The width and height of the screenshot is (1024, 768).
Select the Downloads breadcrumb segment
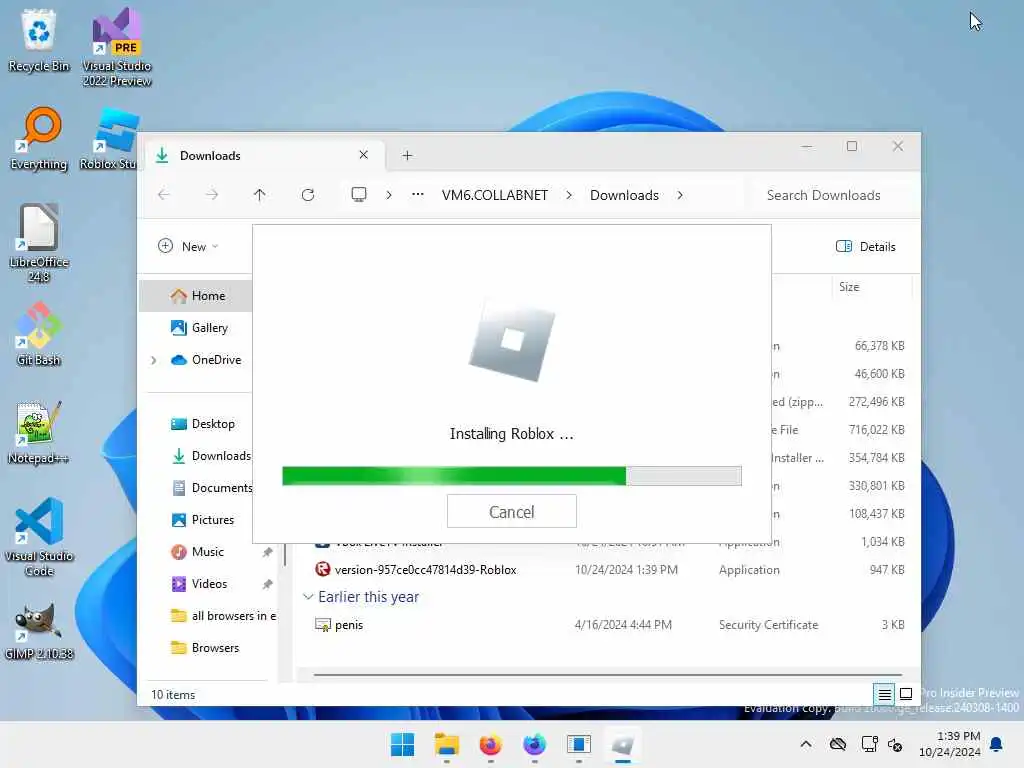[x=624, y=195]
